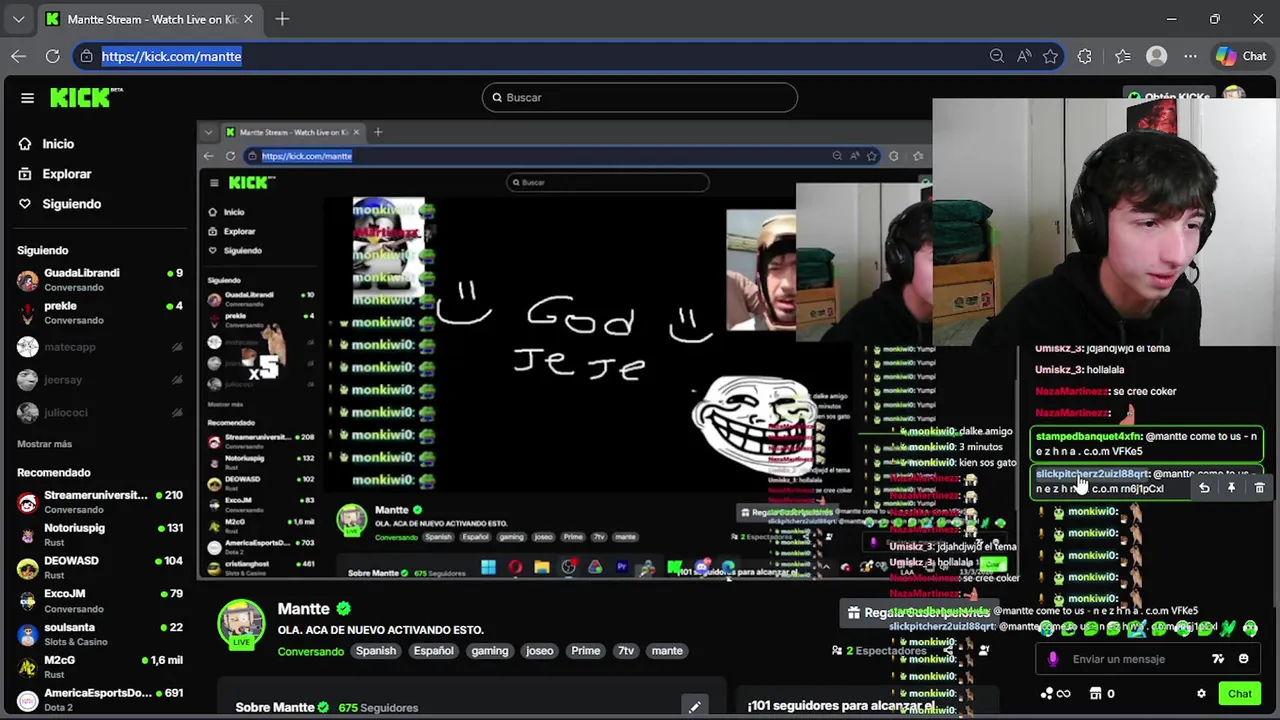1280x720 pixels.
Task: Close the Mantte Stream browser tab
Action: tap(248, 19)
